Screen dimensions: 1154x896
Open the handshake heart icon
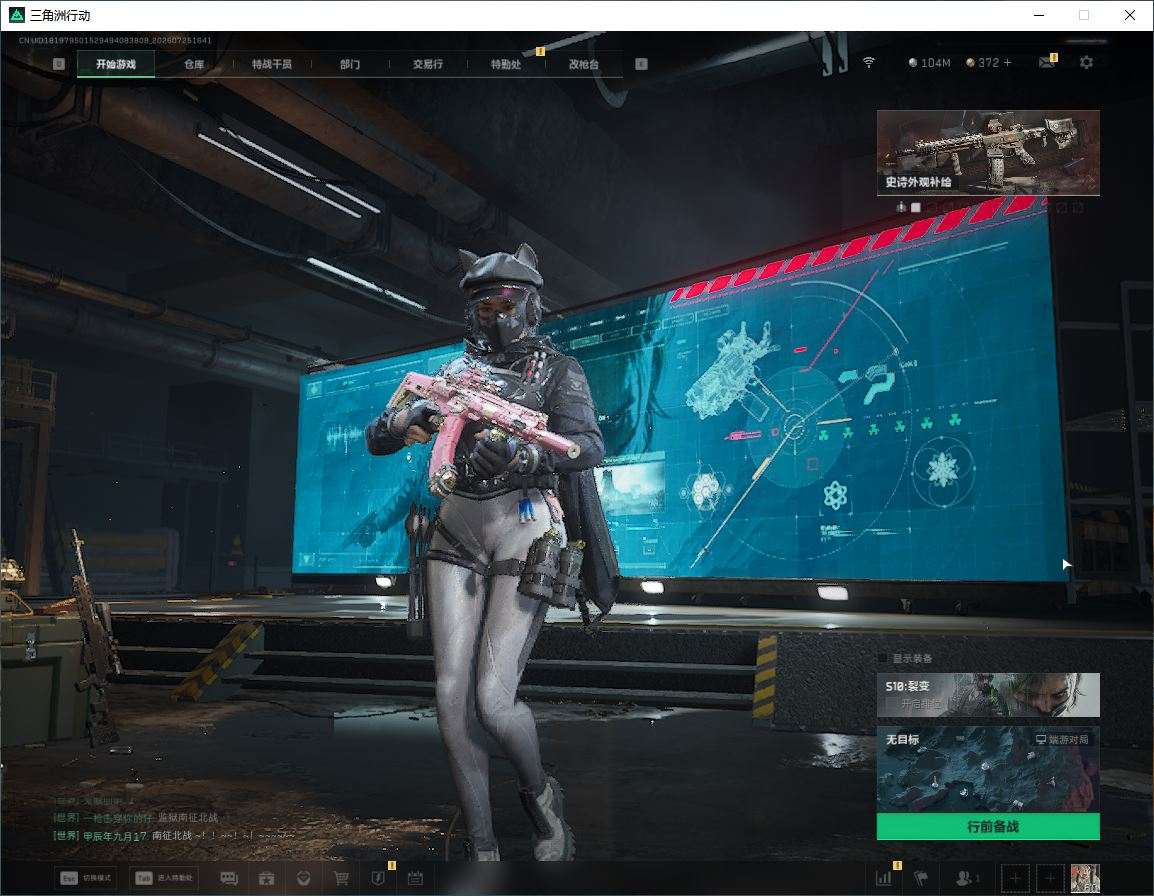303,878
